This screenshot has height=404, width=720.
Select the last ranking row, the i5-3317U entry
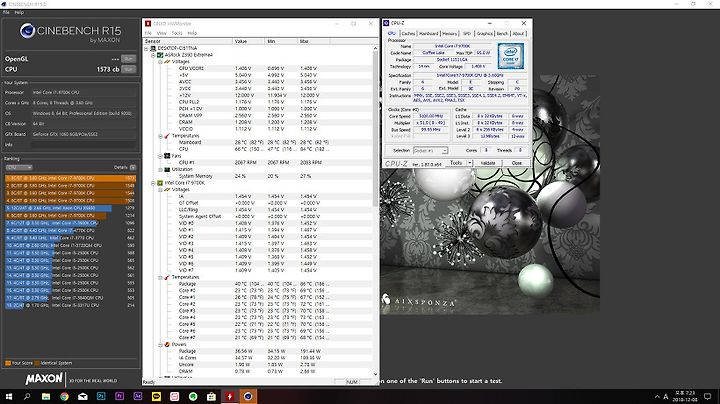(70, 305)
